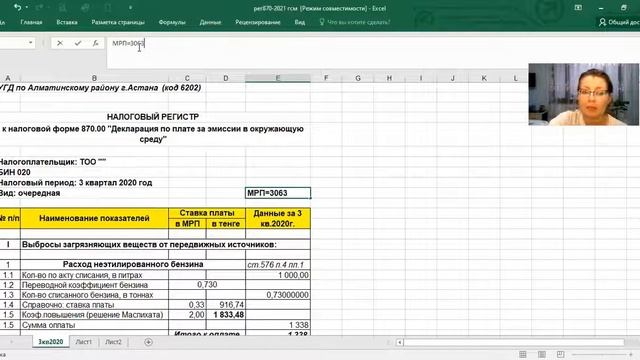
Task: Select the sheet tab 3кв2020
Action: [51, 342]
